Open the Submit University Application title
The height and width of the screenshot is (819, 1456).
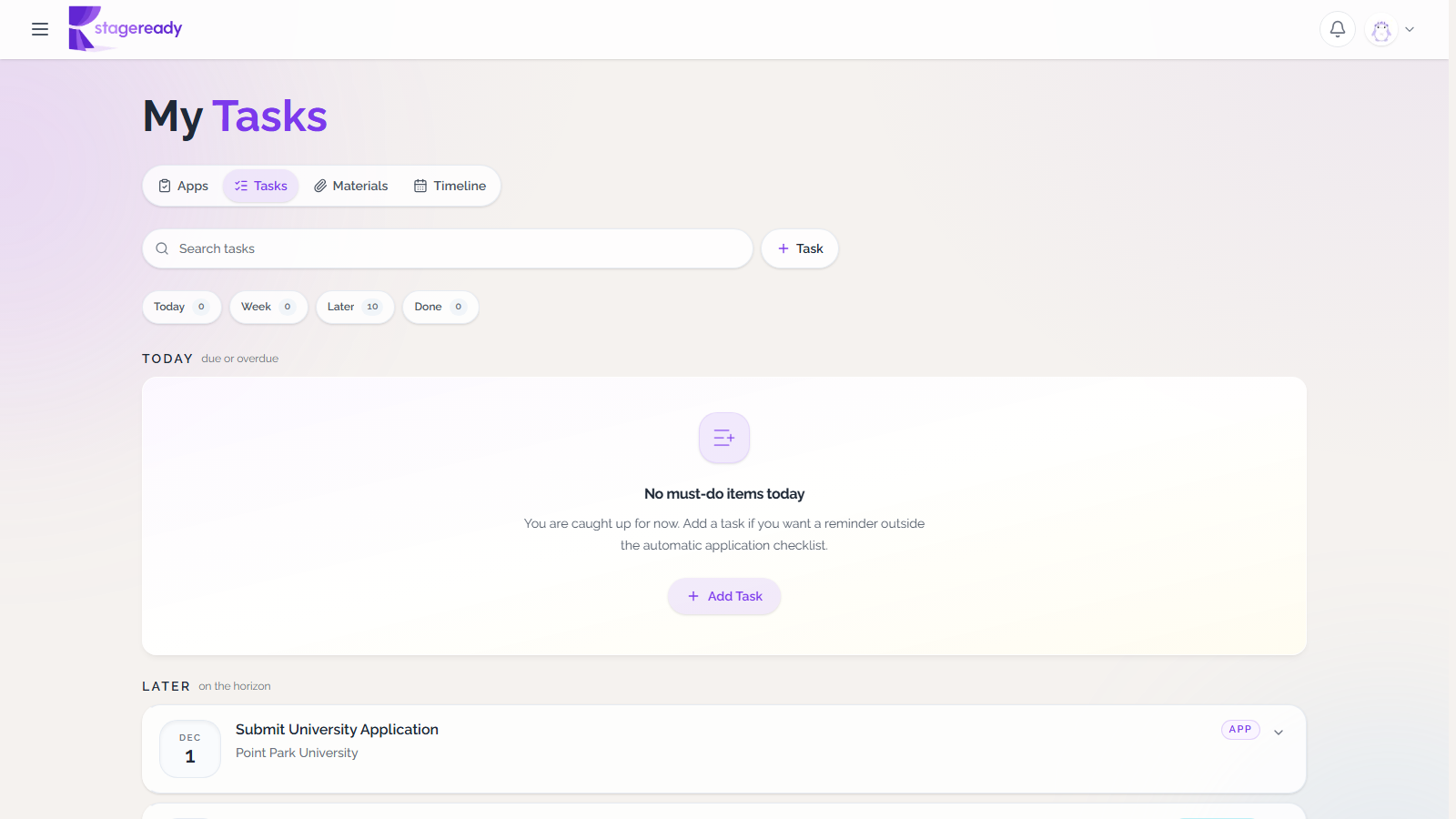337,729
